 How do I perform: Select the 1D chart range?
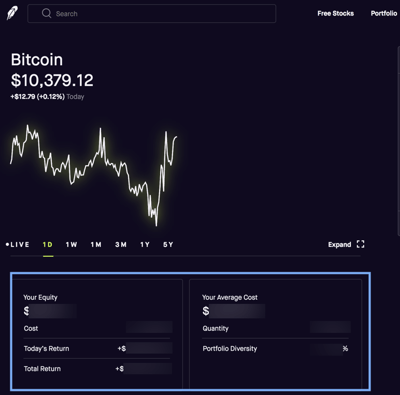coord(48,244)
